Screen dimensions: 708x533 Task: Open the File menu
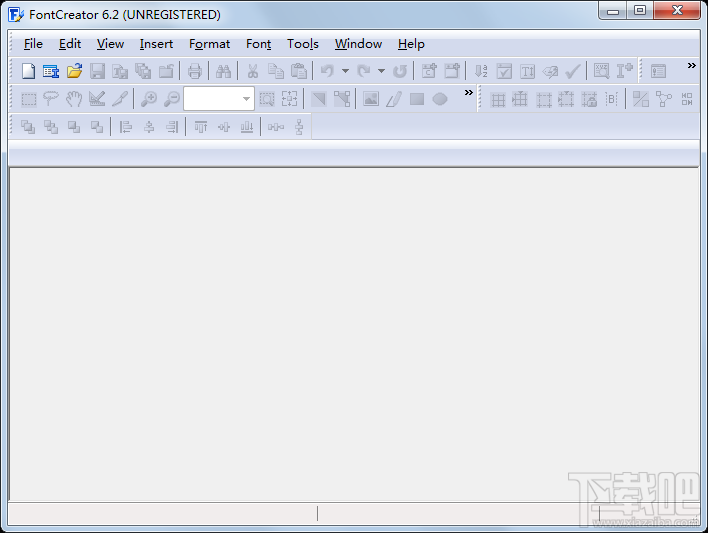33,44
